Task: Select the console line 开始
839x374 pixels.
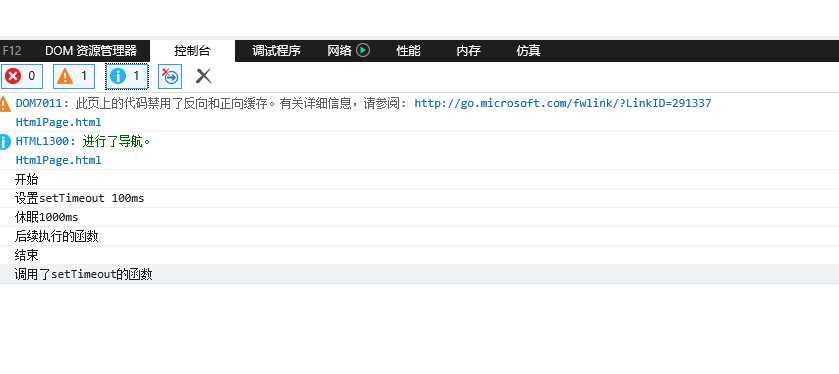Action: pos(420,179)
